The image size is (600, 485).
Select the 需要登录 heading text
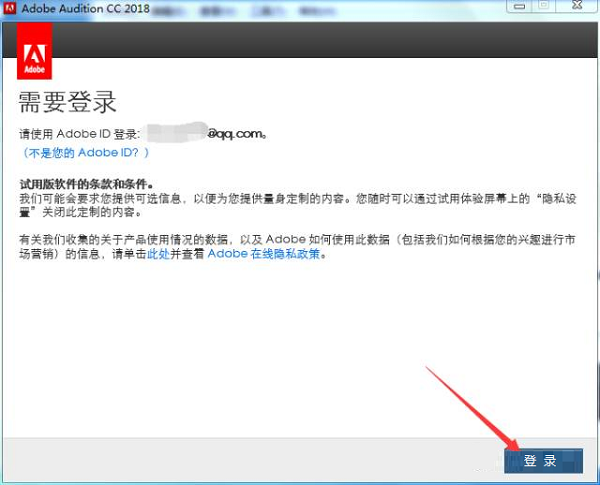67,103
